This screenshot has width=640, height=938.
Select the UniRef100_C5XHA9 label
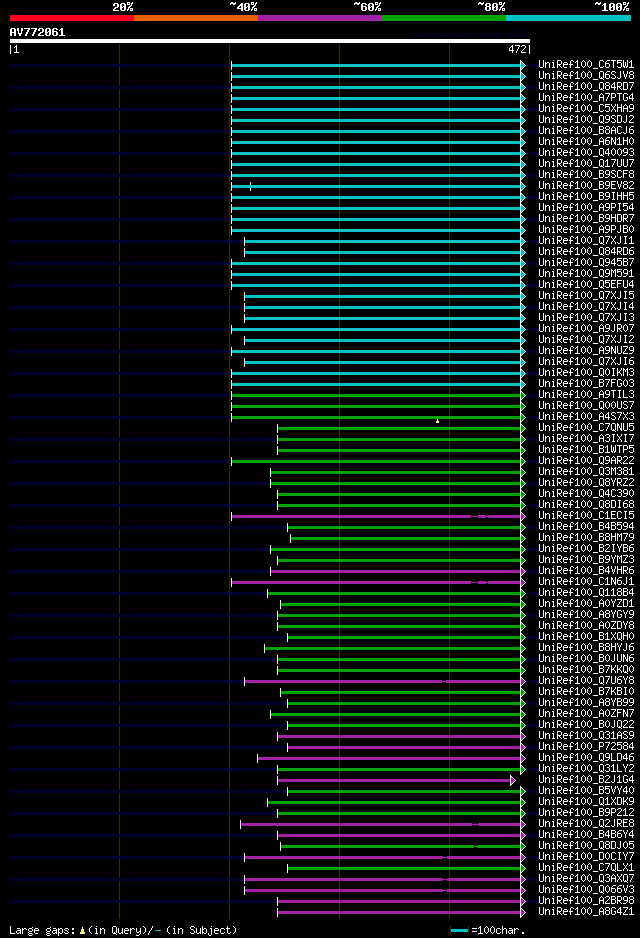click(x=586, y=108)
